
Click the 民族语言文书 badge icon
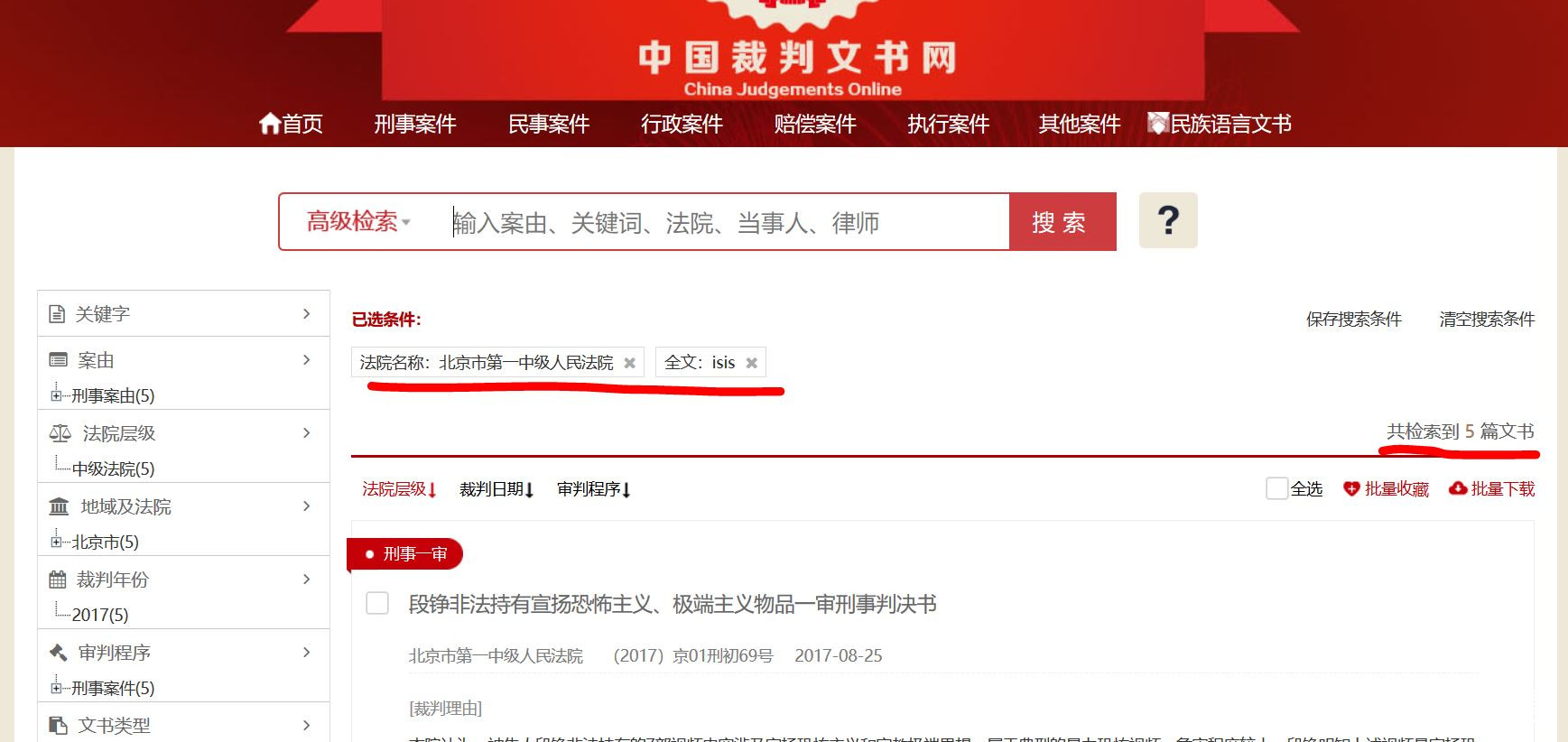[x=1157, y=123]
